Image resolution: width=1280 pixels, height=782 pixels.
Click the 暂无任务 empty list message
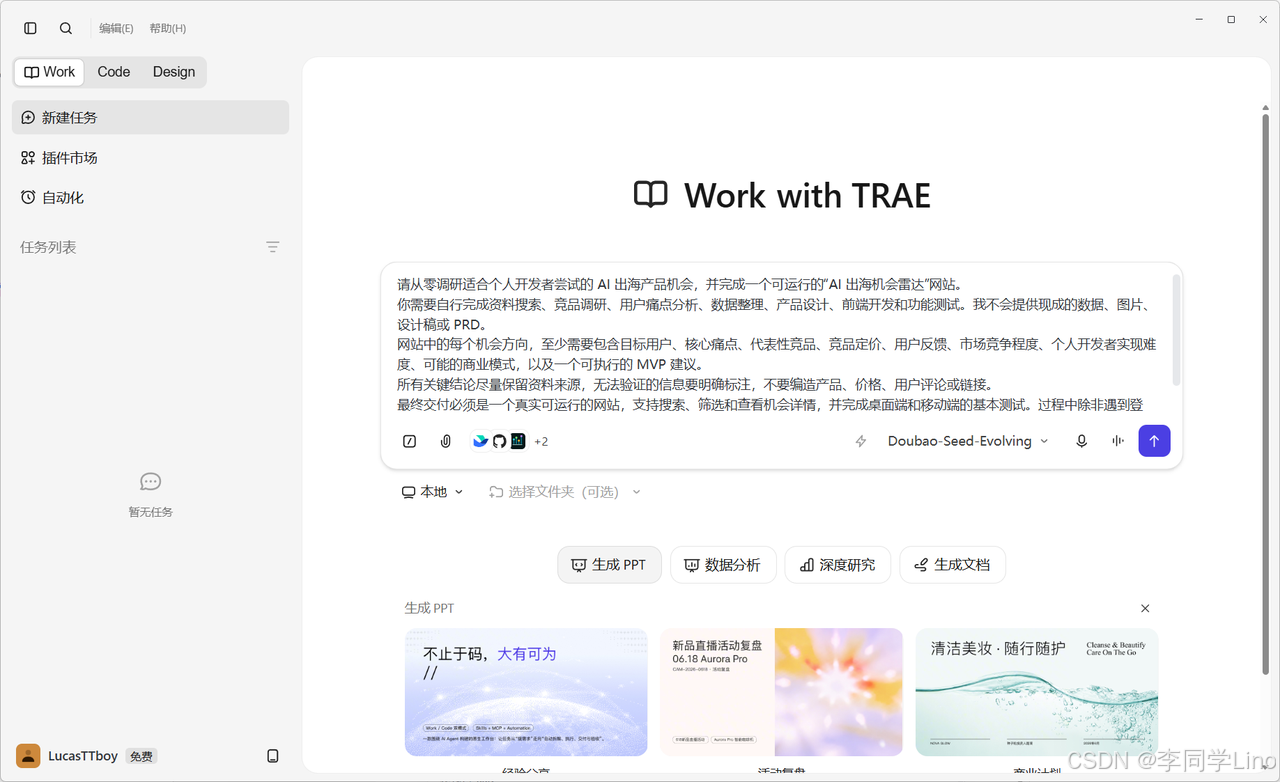tap(150, 512)
